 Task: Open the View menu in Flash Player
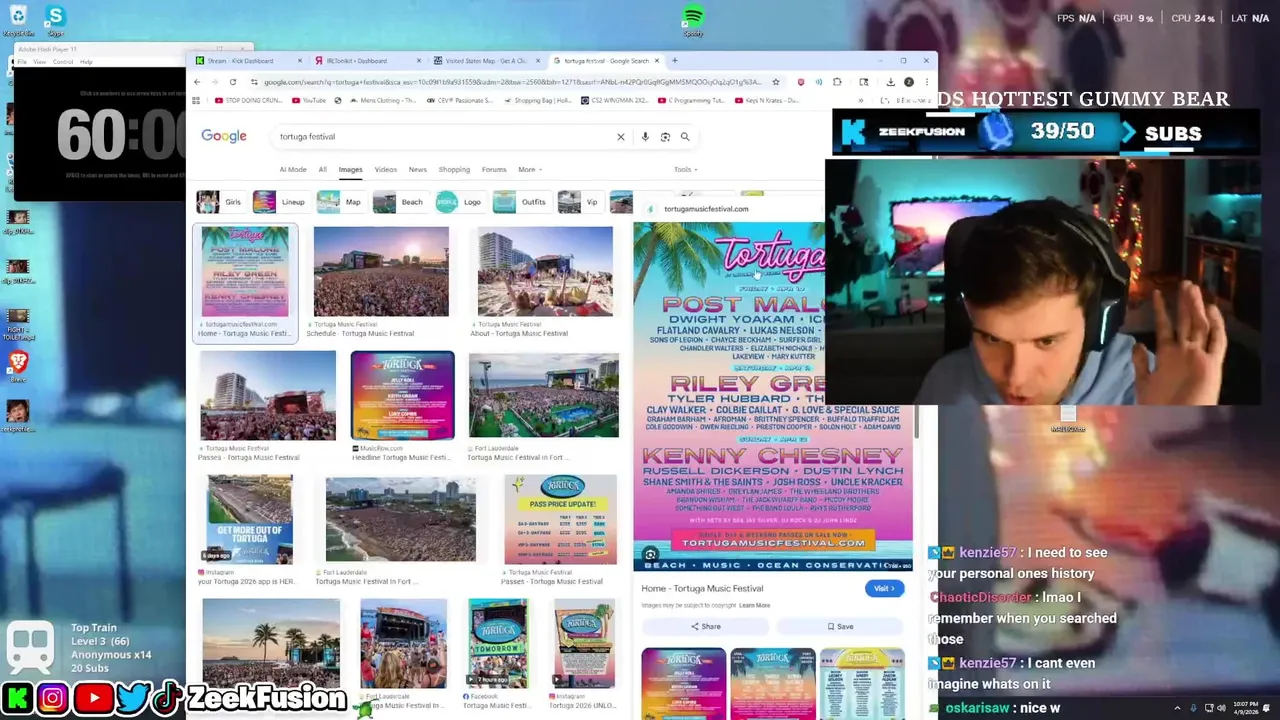[x=40, y=62]
